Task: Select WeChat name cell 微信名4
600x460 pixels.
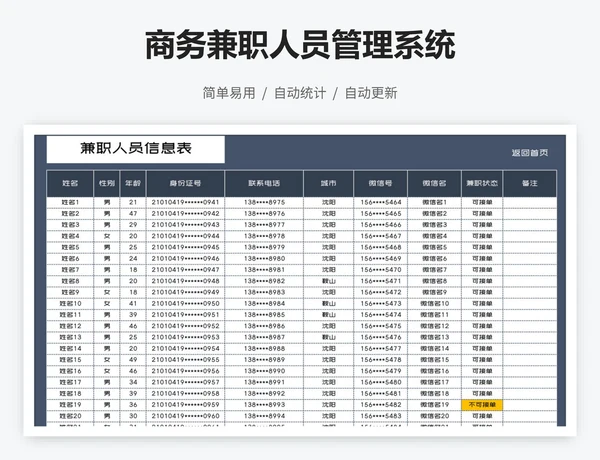Action: pos(435,236)
